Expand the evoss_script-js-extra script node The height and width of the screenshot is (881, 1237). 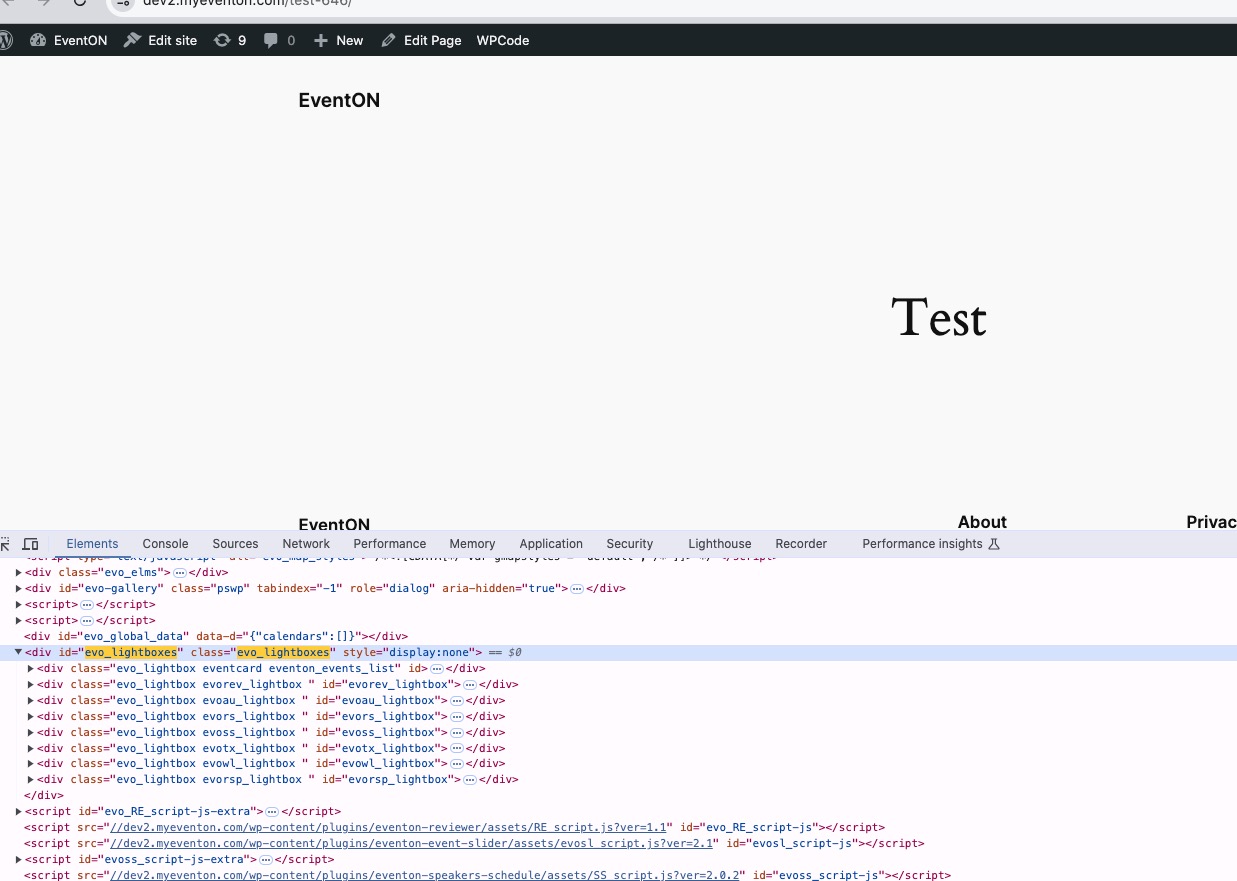coord(18,859)
